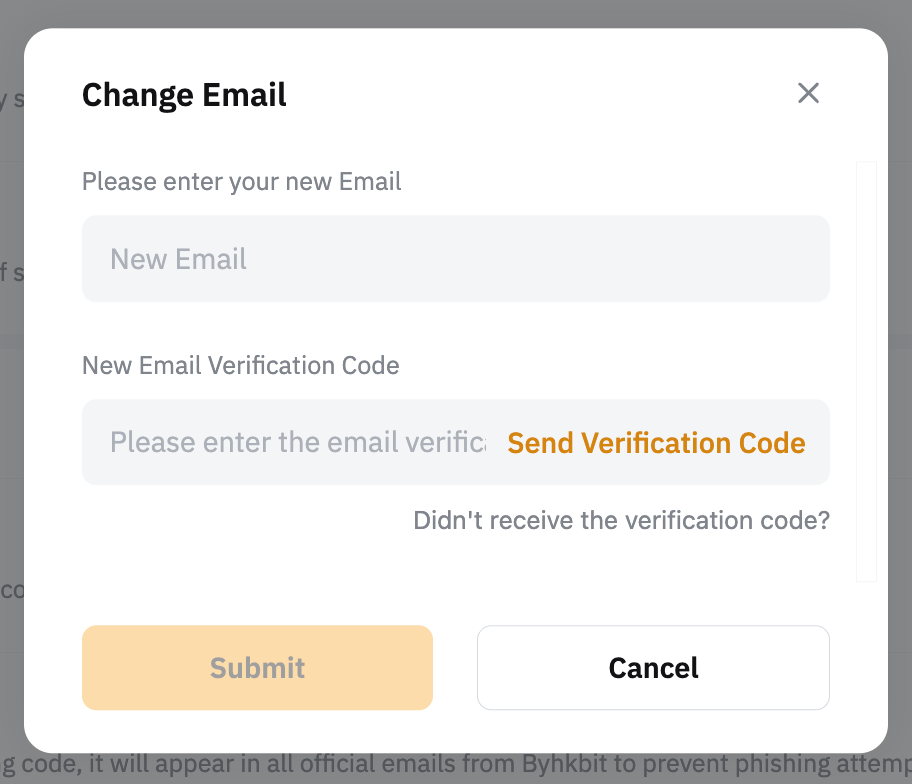The width and height of the screenshot is (912, 784).
Task: Click the "New Email Verification Code" label
Action: [240, 366]
